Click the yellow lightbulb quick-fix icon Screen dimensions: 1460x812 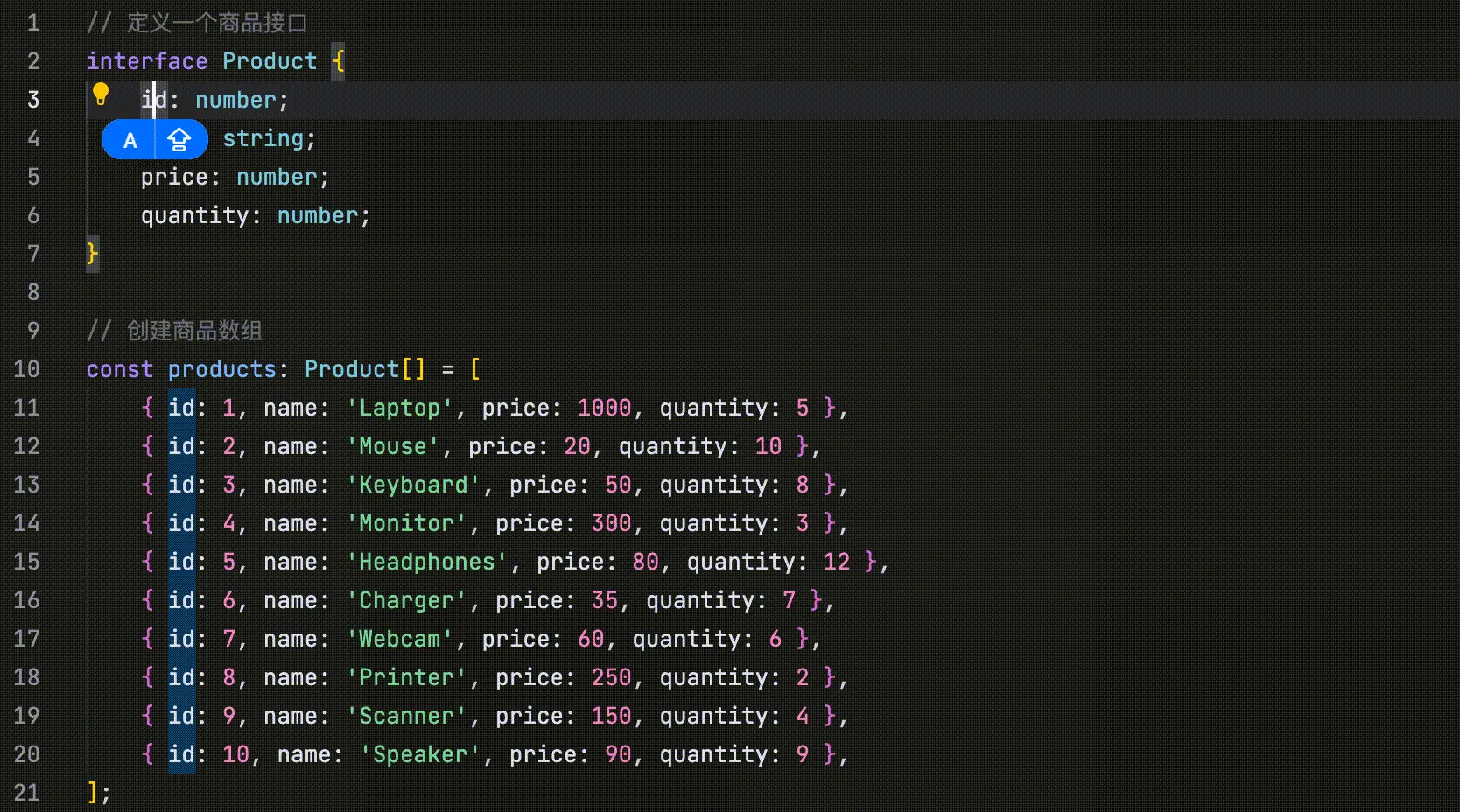101,94
